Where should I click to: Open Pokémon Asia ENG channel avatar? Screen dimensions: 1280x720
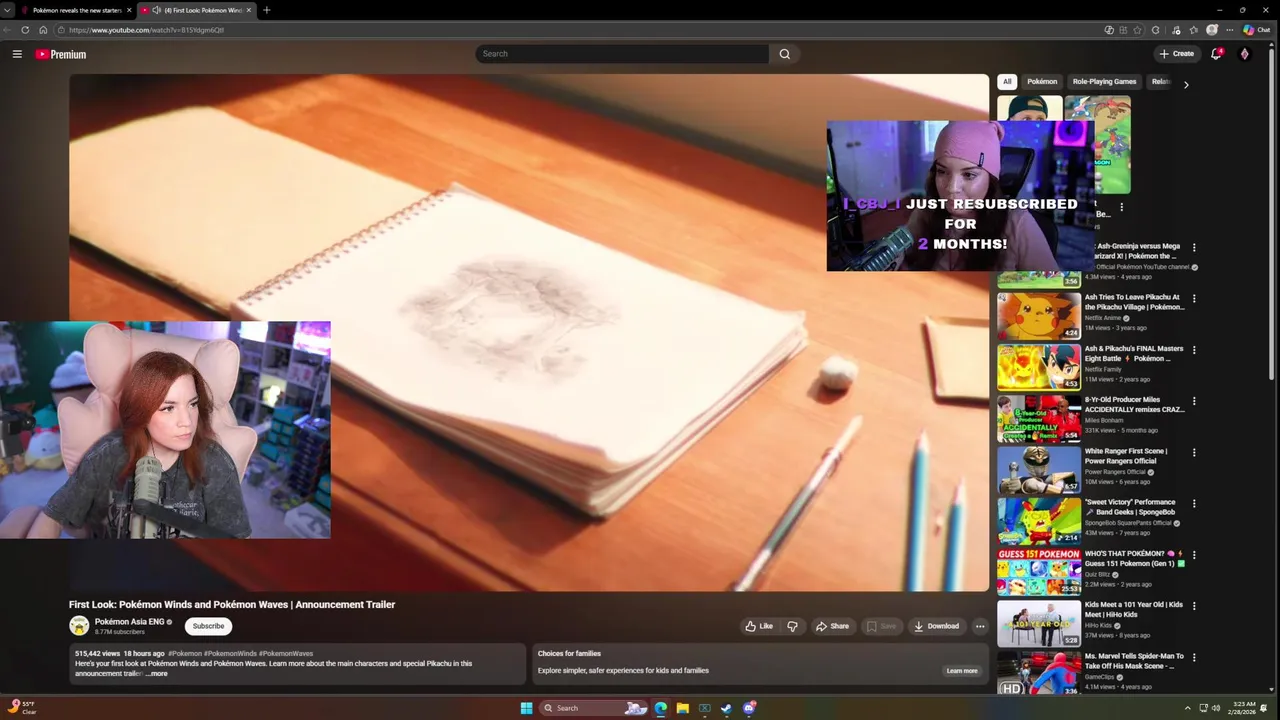point(79,626)
